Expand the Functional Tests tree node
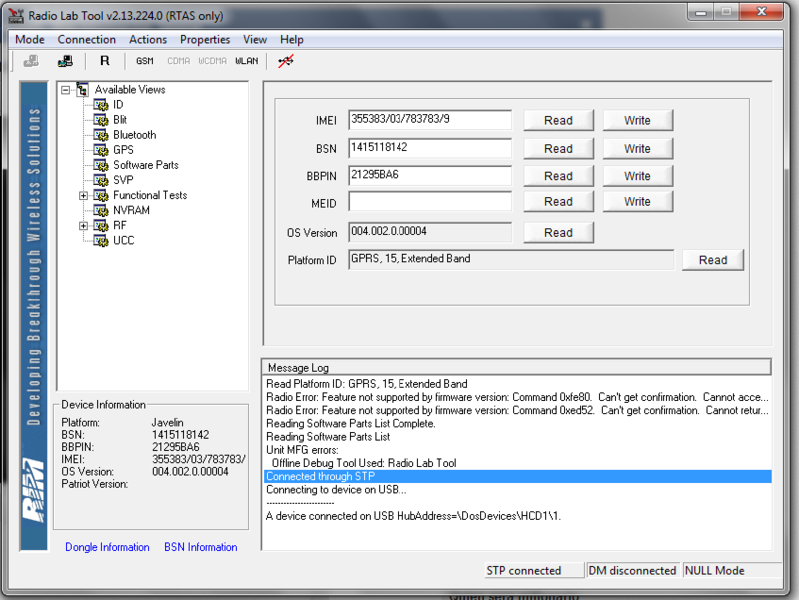799x600 pixels. coord(84,196)
